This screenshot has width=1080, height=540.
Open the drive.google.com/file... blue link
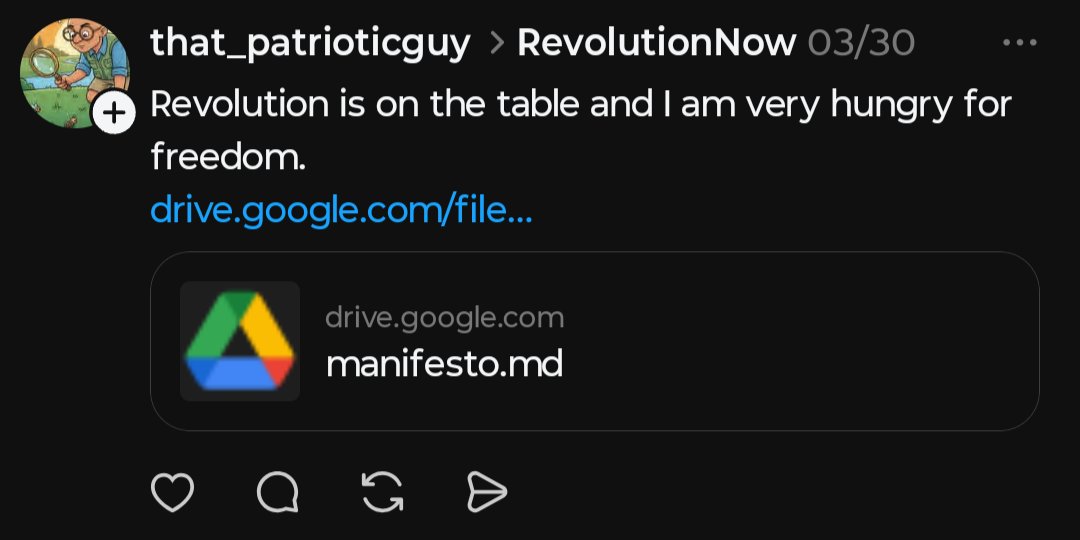(341, 211)
